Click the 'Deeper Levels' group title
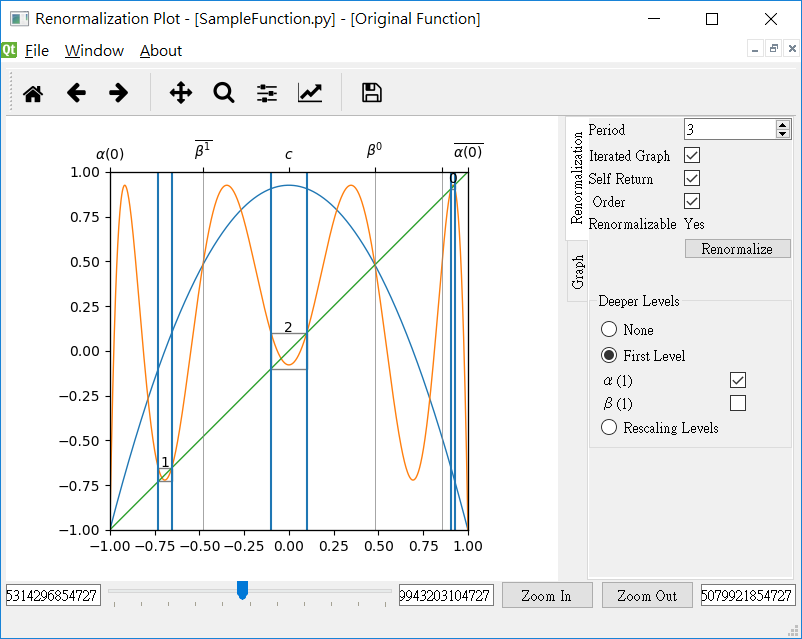The width and height of the screenshot is (802, 639). 639,301
